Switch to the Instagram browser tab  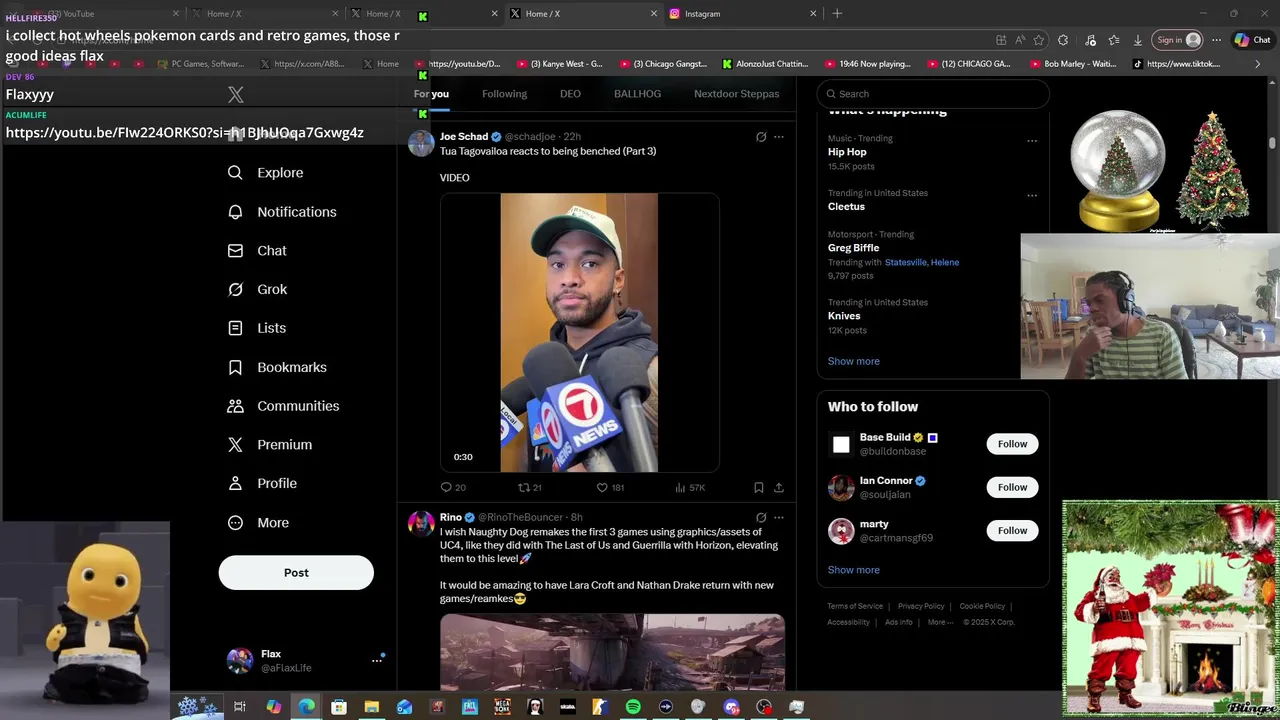[740, 14]
